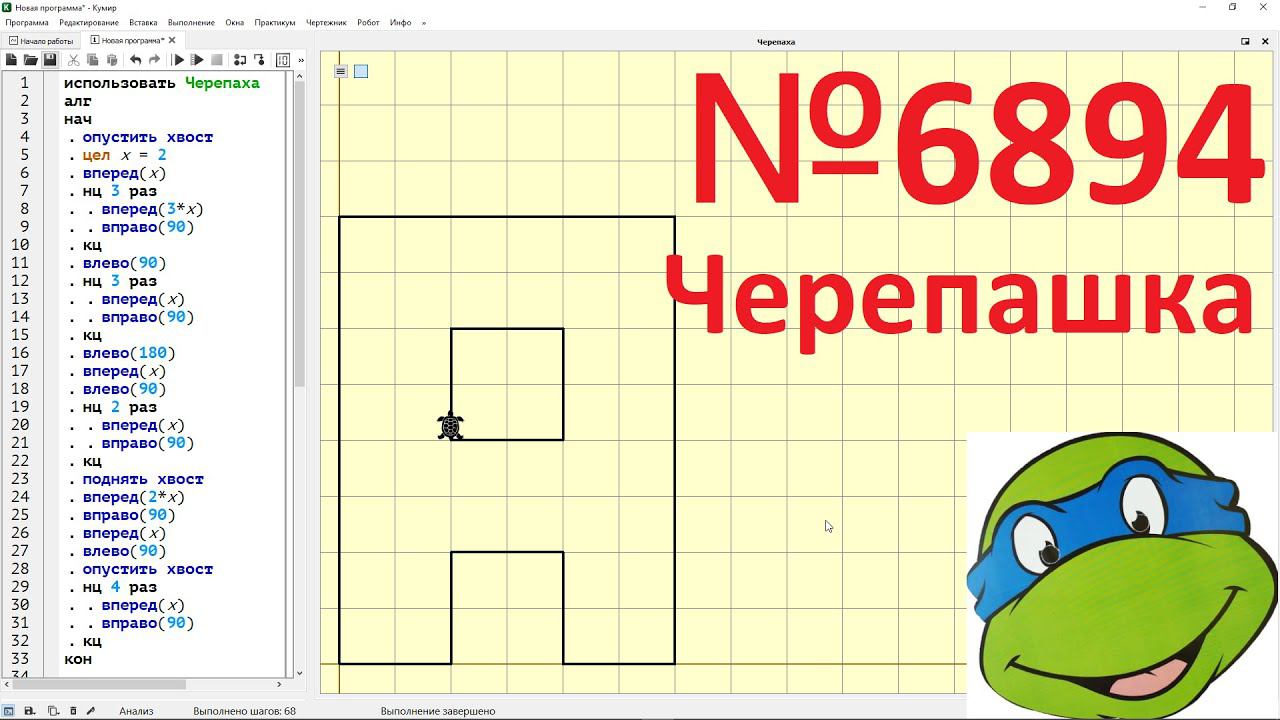1280x720 pixels.
Task: Open the Программа menu
Action: (x=27, y=22)
